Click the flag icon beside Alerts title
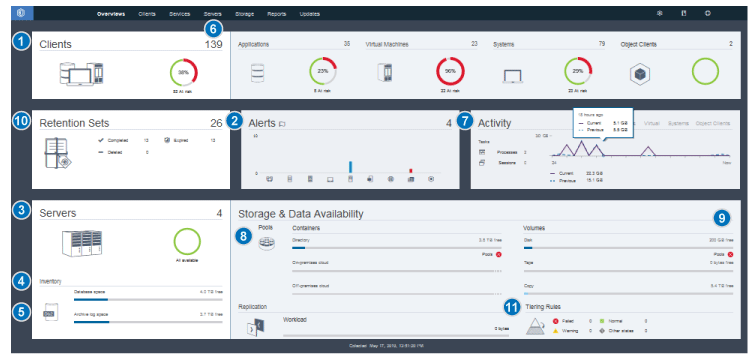 (282, 124)
